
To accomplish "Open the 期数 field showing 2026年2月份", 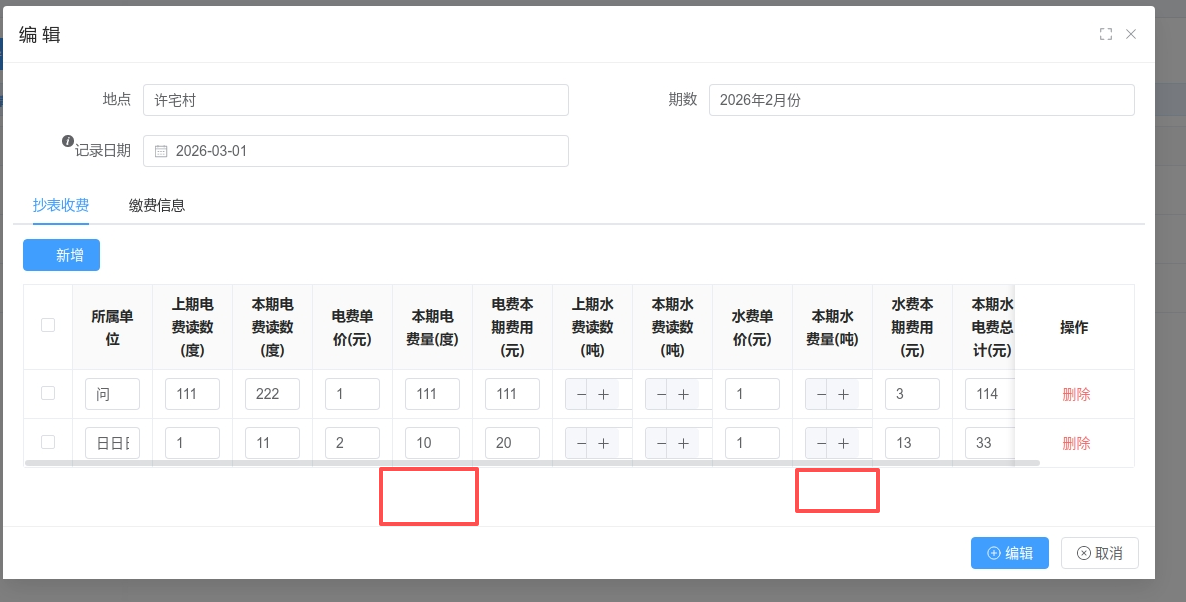I will tap(921, 100).
